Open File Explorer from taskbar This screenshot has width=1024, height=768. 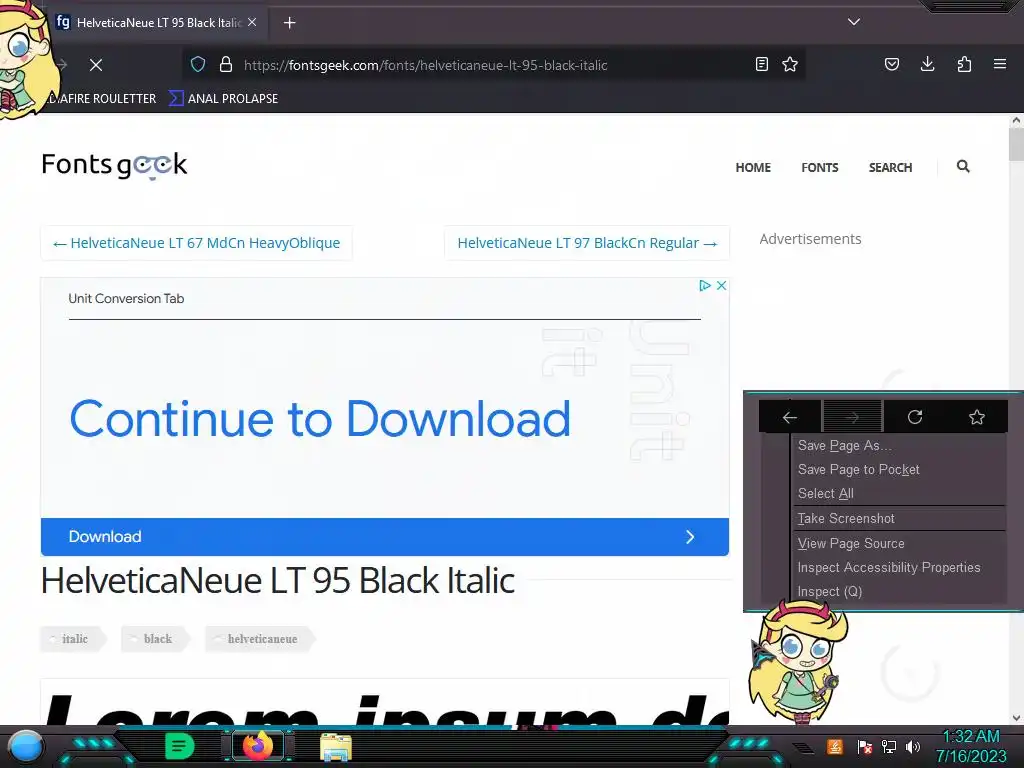point(336,747)
